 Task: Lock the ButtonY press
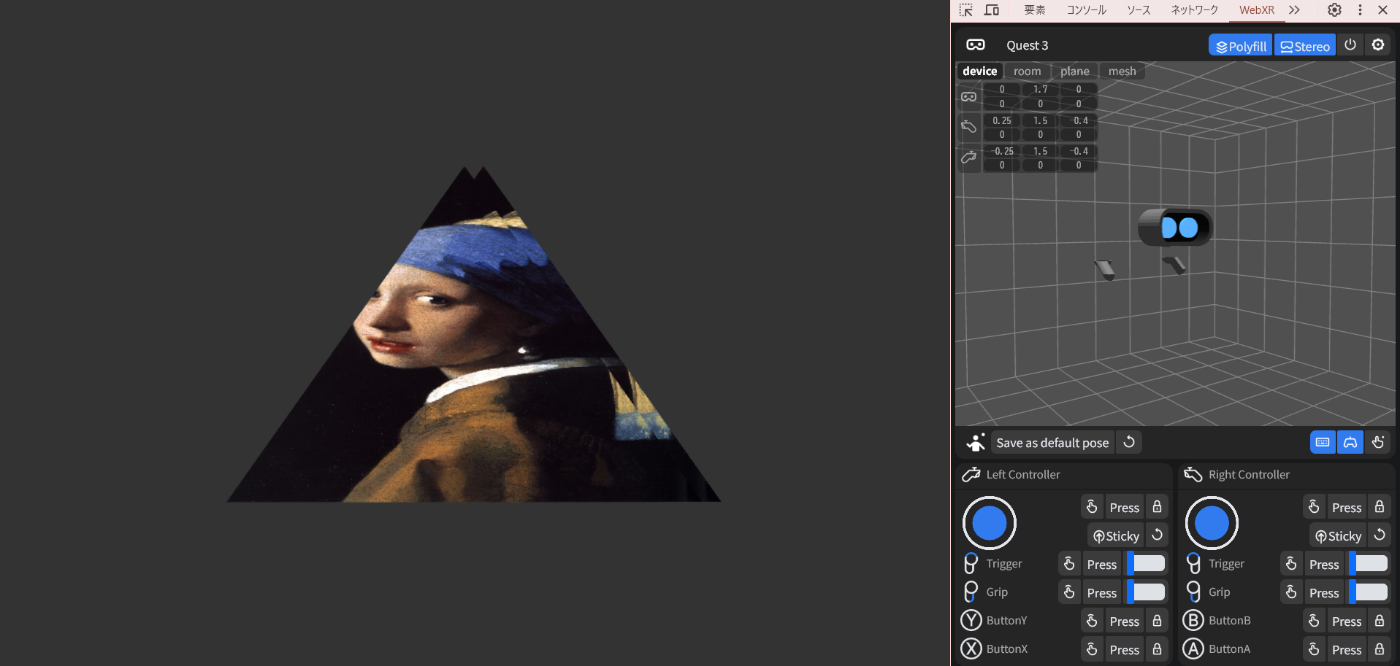tap(1157, 621)
